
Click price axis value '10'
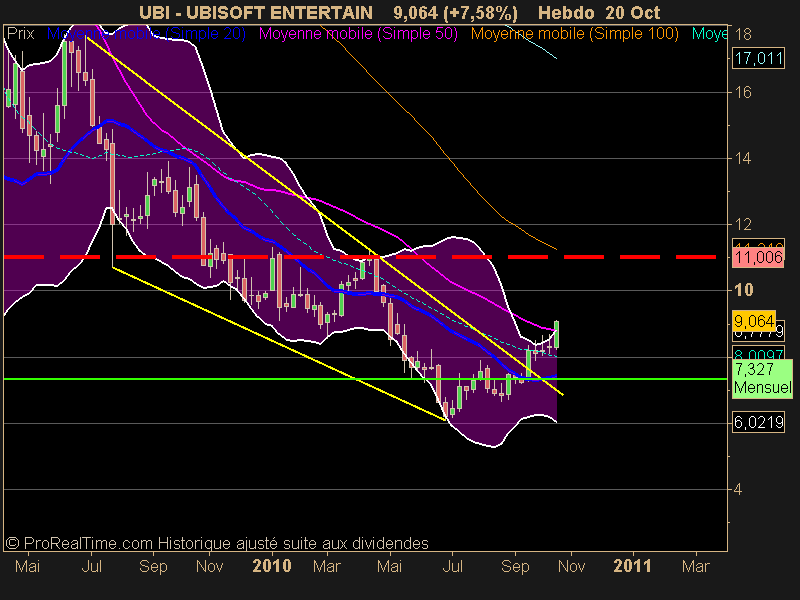pos(743,290)
